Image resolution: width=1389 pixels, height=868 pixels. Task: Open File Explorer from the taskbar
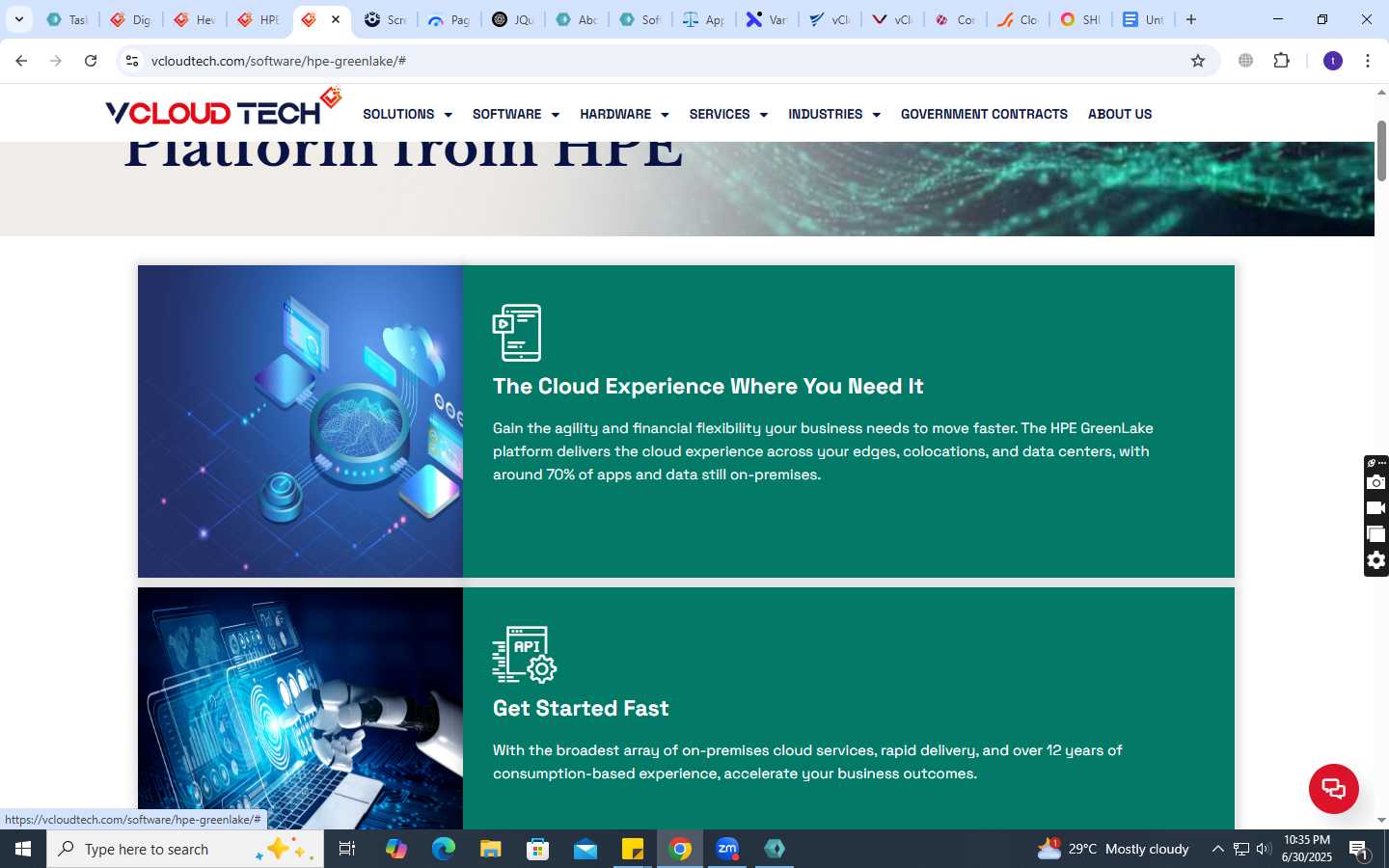490,849
